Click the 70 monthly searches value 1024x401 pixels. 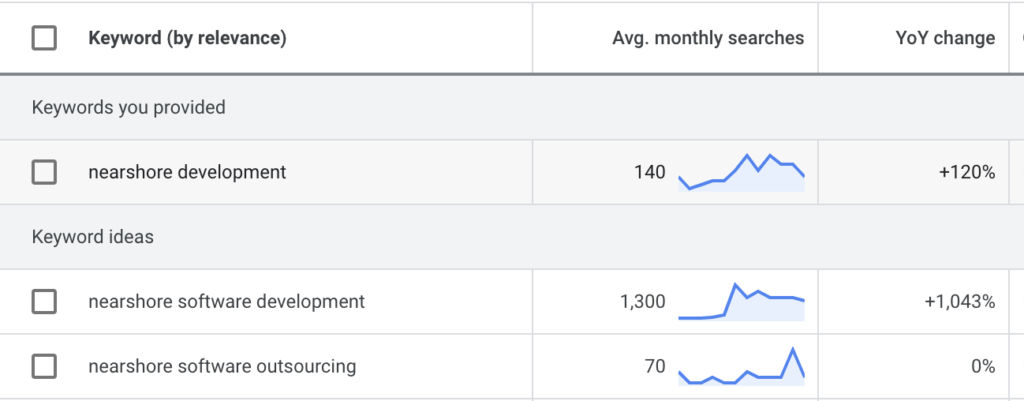(x=654, y=367)
